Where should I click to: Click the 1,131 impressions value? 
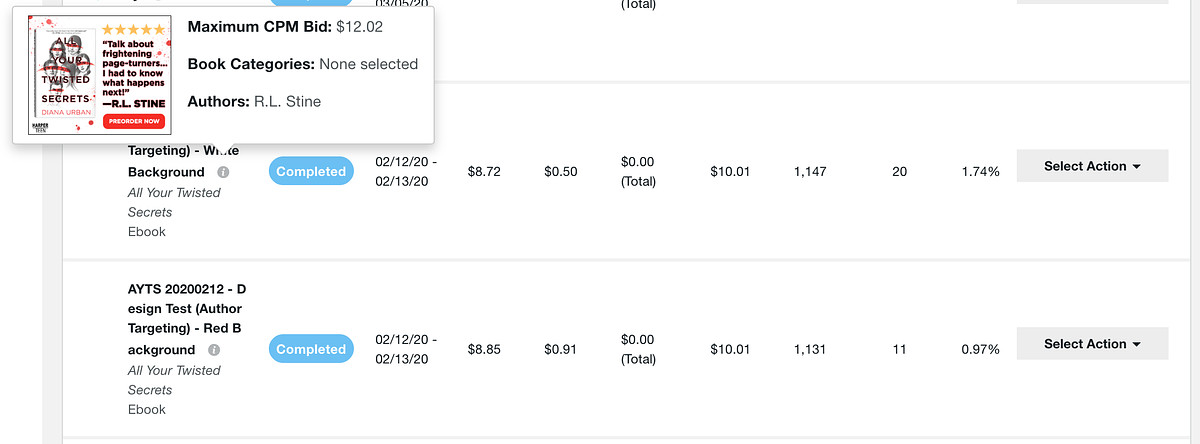(810, 349)
